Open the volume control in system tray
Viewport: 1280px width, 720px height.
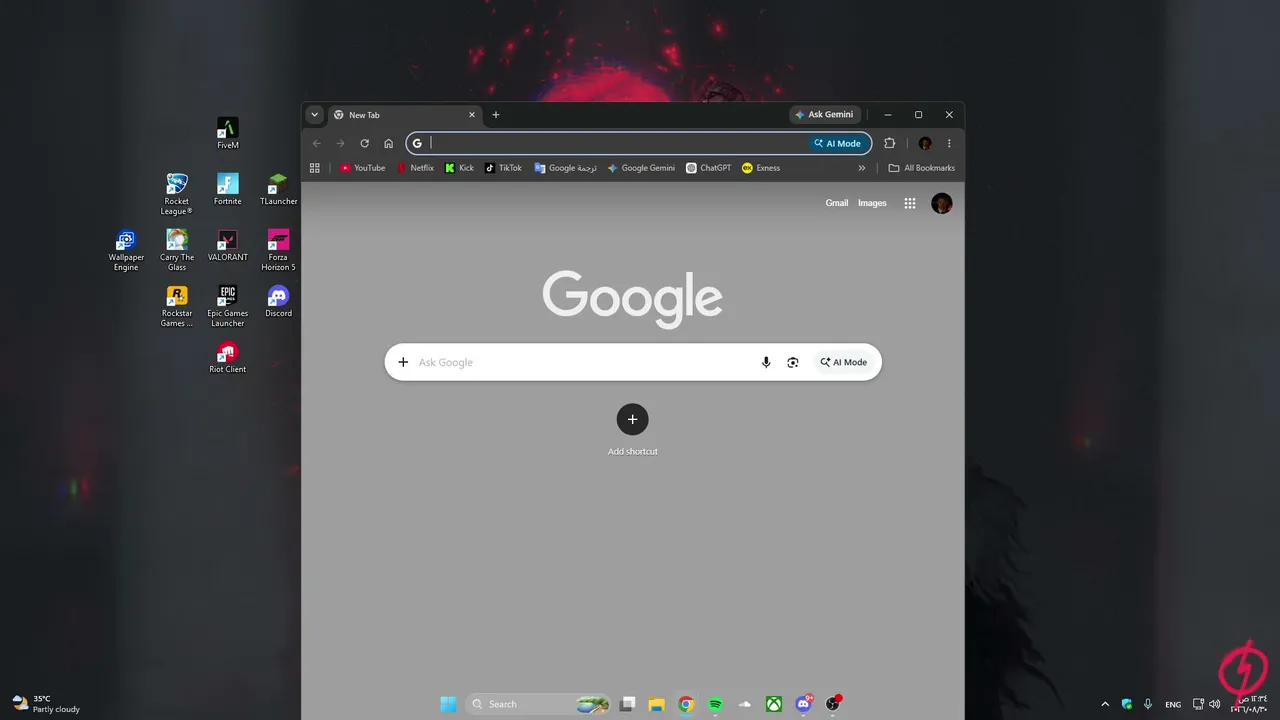tap(1215, 704)
